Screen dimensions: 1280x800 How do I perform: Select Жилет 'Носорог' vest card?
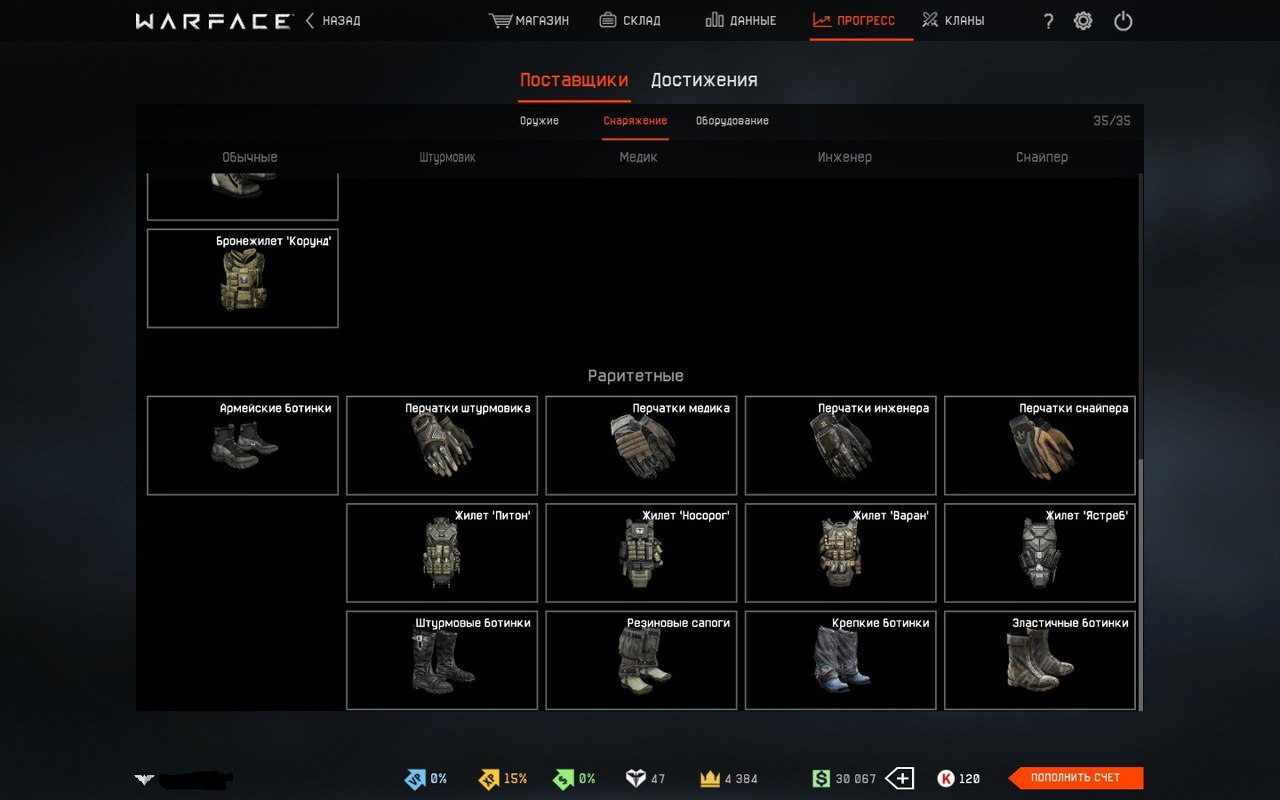point(641,553)
